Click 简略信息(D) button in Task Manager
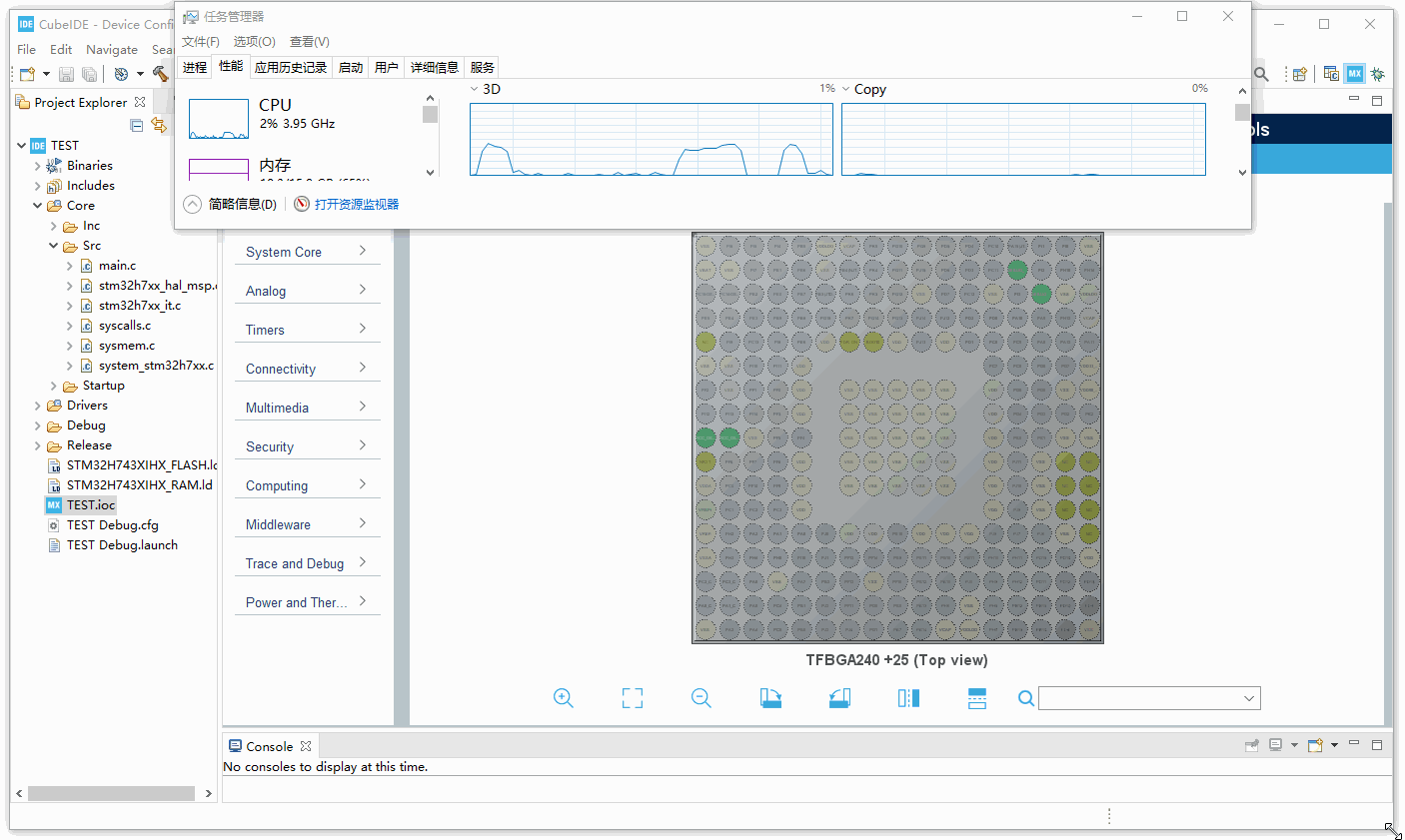 (231, 204)
